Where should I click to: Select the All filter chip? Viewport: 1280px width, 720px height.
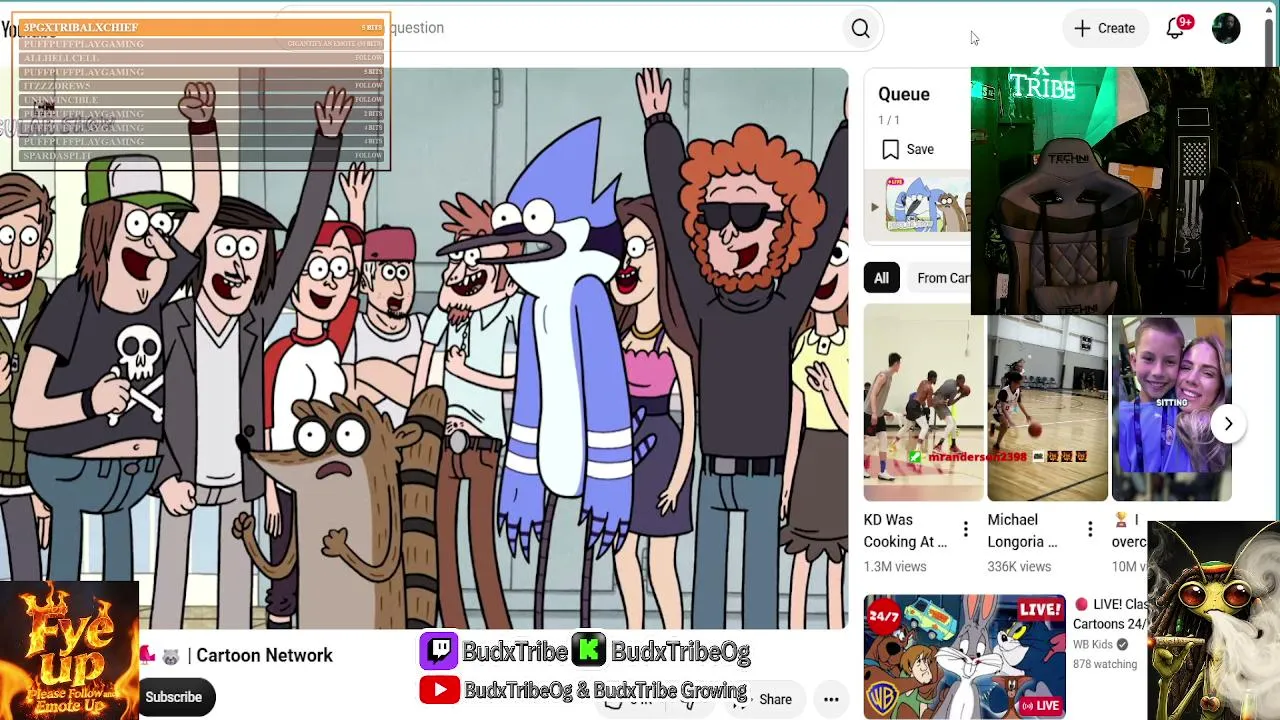click(x=881, y=278)
